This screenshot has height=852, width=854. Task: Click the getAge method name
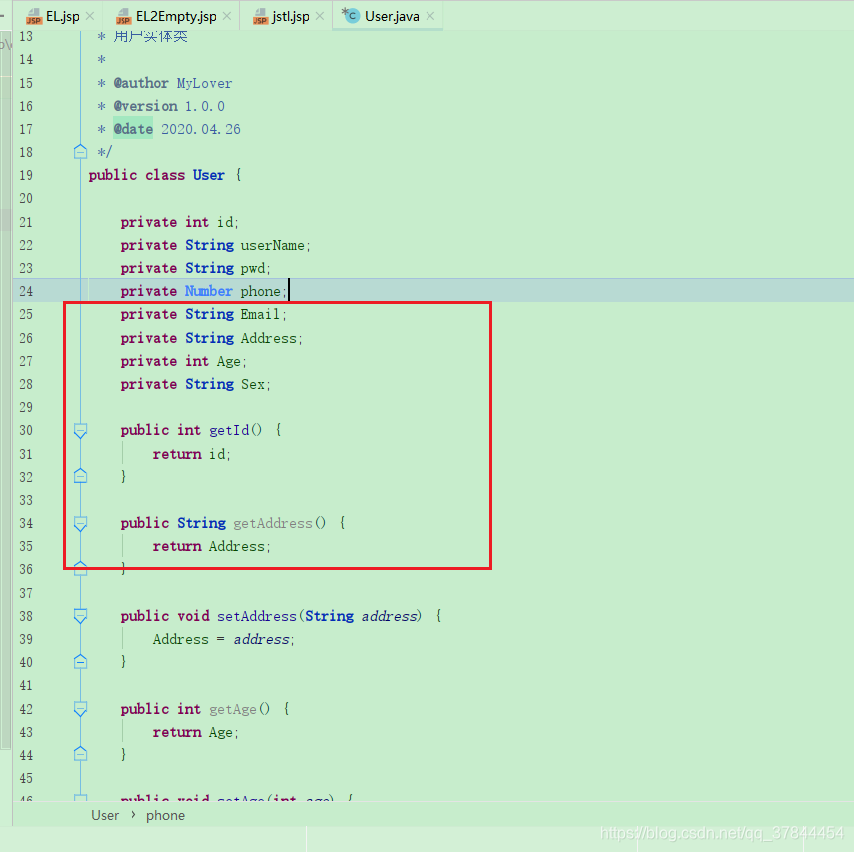click(x=233, y=709)
